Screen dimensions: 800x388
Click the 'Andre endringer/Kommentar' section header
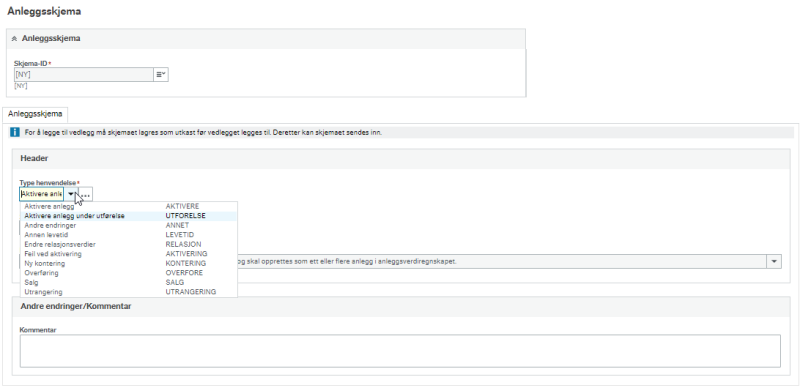[x=76, y=306]
